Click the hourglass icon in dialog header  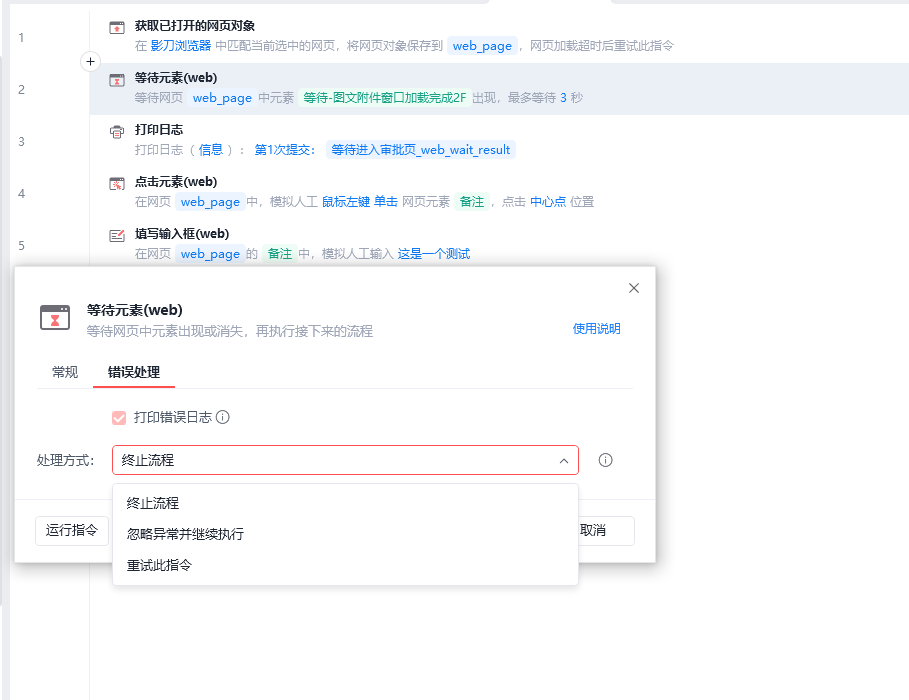coord(55,318)
